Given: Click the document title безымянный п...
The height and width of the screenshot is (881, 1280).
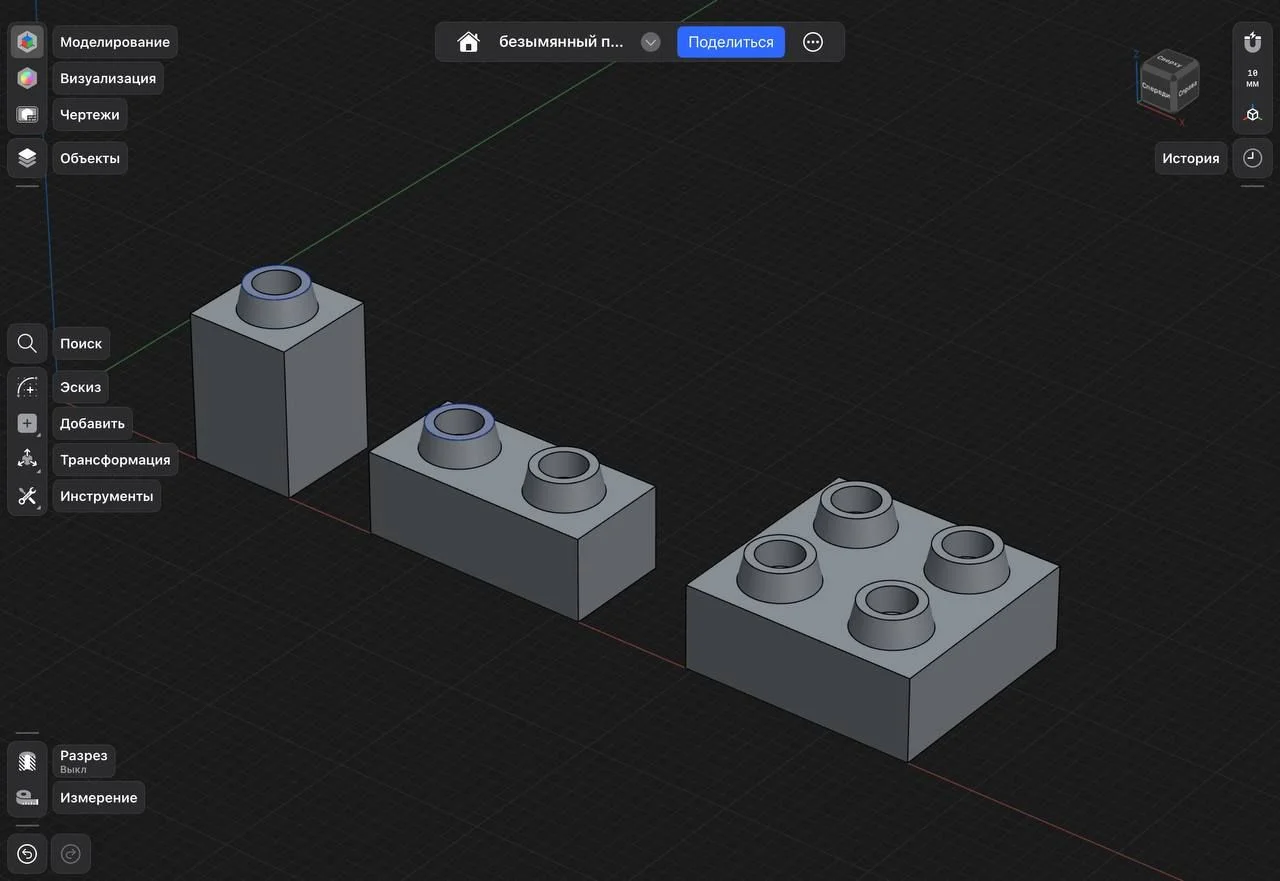Looking at the screenshot, I should [561, 42].
